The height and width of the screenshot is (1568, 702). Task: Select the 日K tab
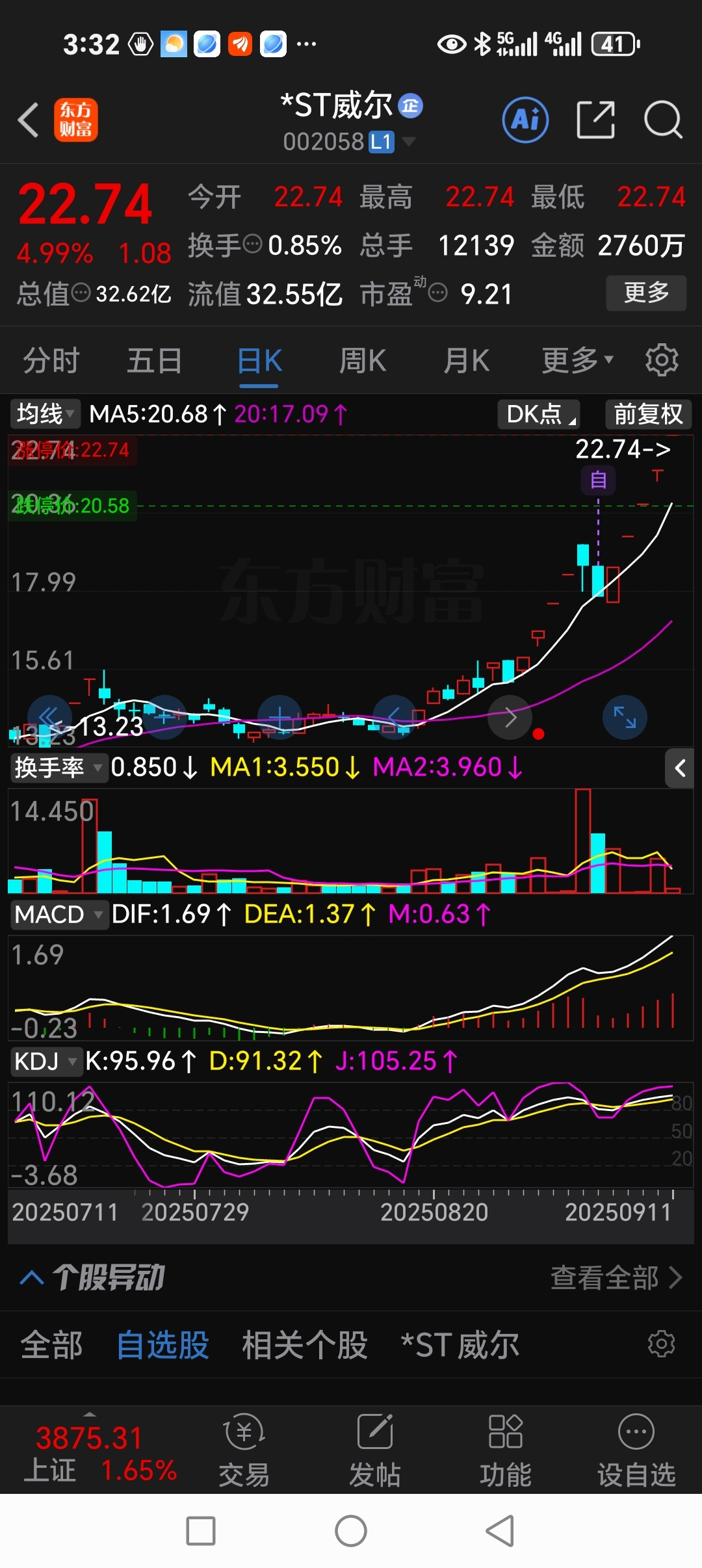(x=259, y=360)
